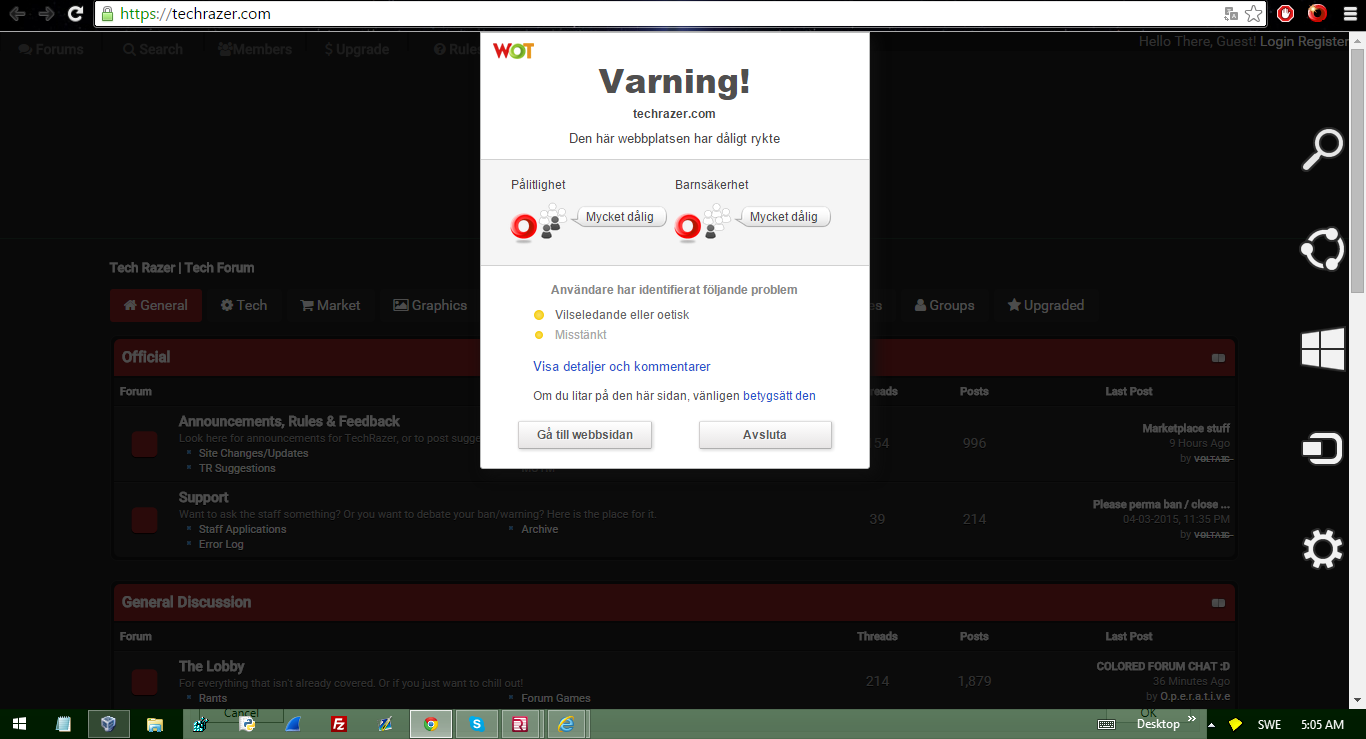Open COLORED FORUM CHAT :D last post
The height and width of the screenshot is (739, 1366).
(1163, 666)
